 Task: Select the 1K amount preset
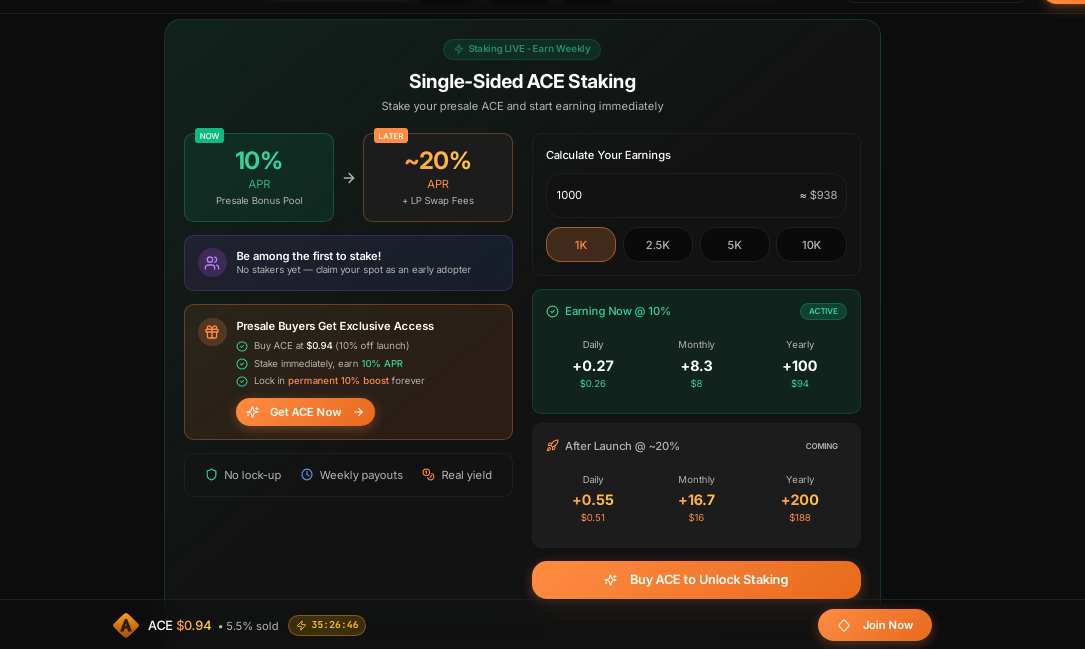point(581,245)
